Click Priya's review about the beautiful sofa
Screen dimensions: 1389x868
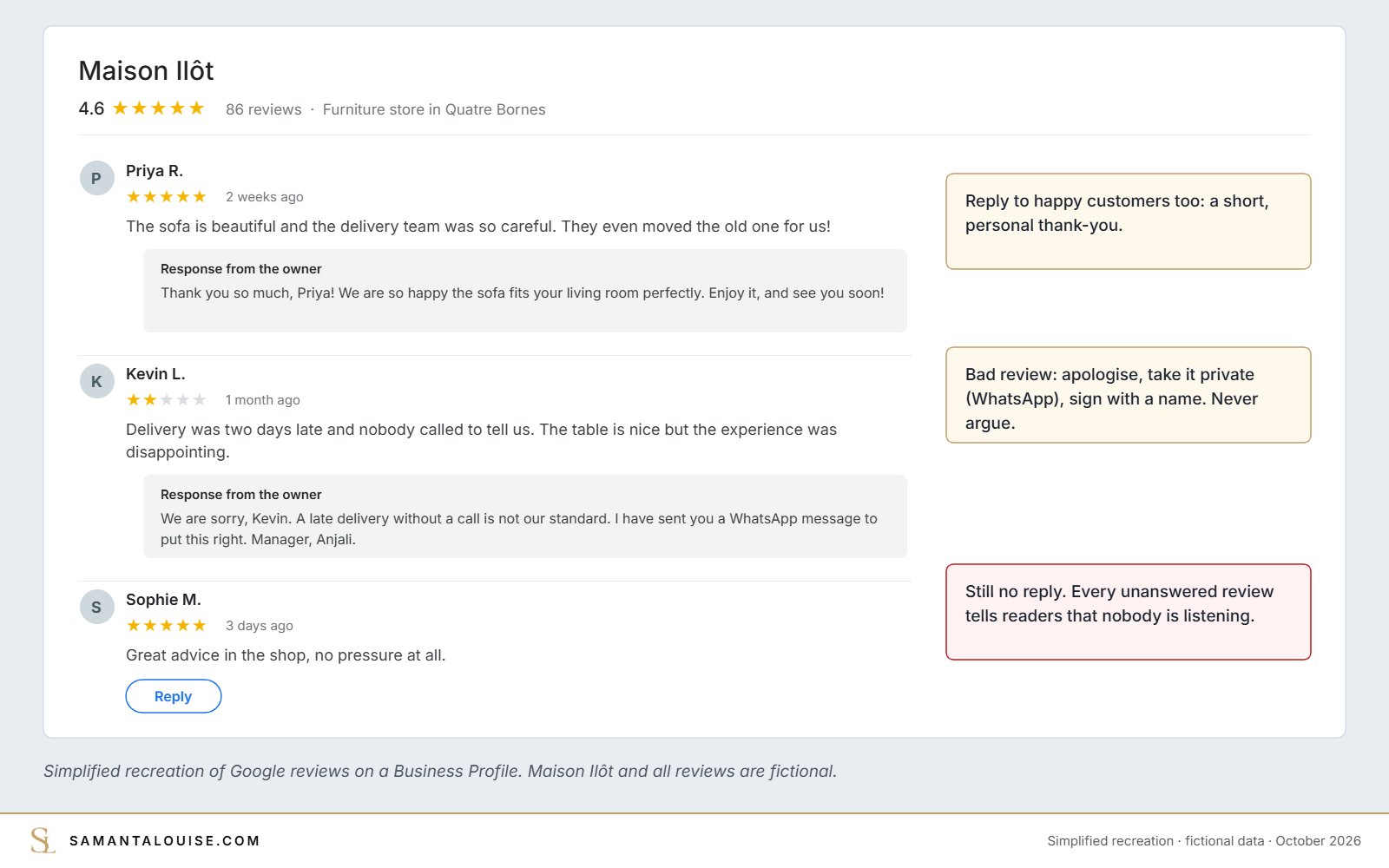[x=478, y=227]
